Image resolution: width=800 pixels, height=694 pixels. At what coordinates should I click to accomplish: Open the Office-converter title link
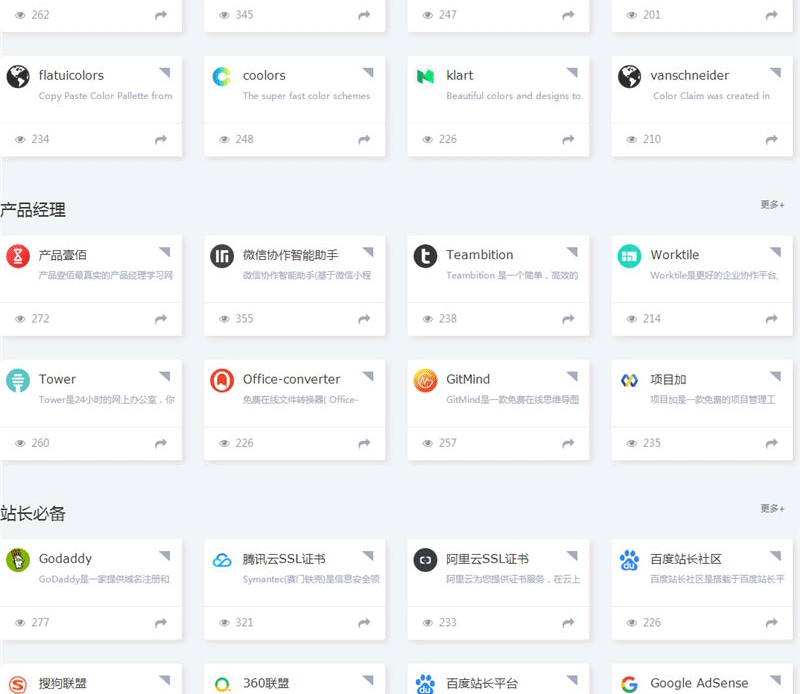pos(291,379)
